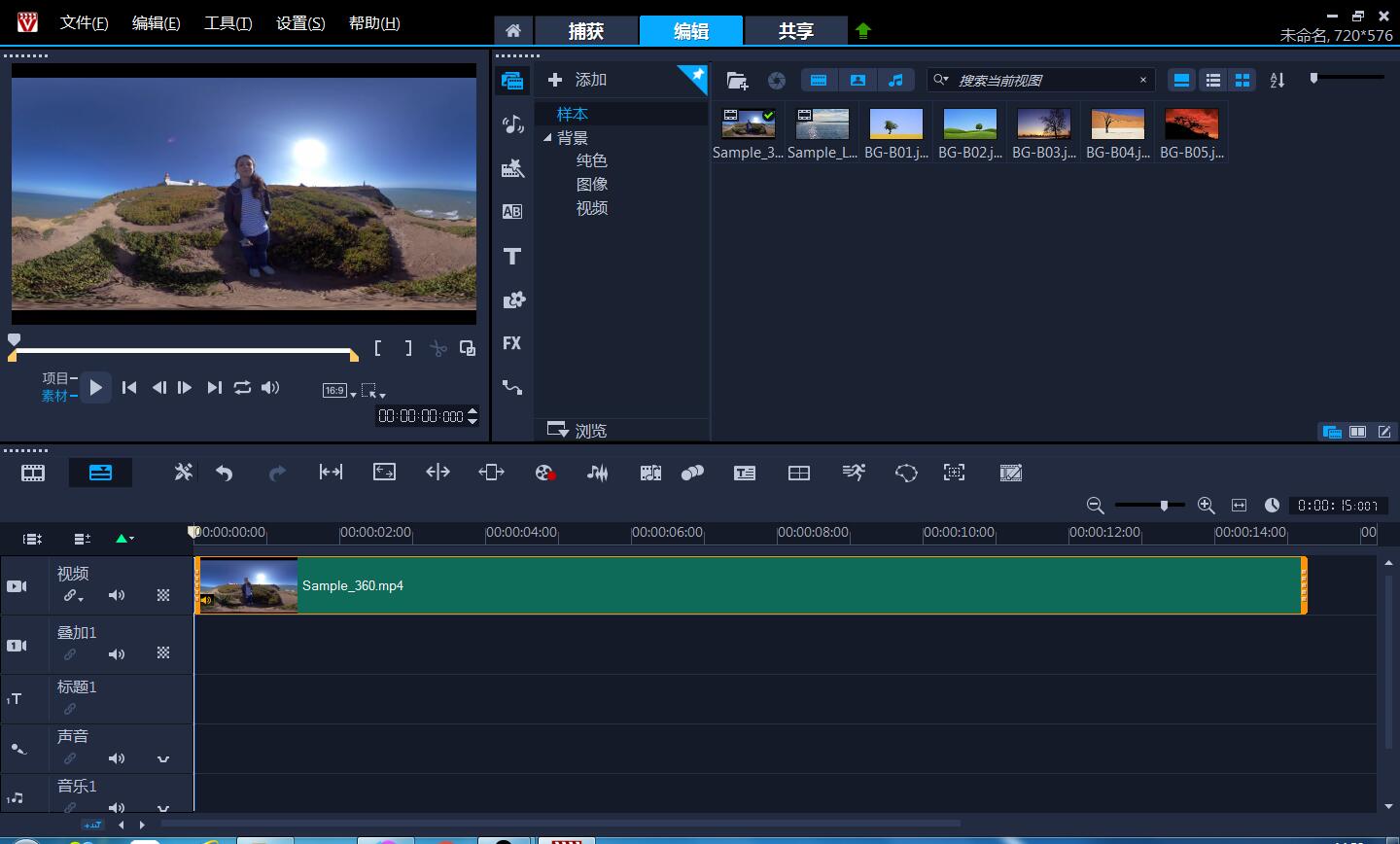Image resolution: width=1400 pixels, height=844 pixels.
Task: Open the Path library icon
Action: click(512, 387)
